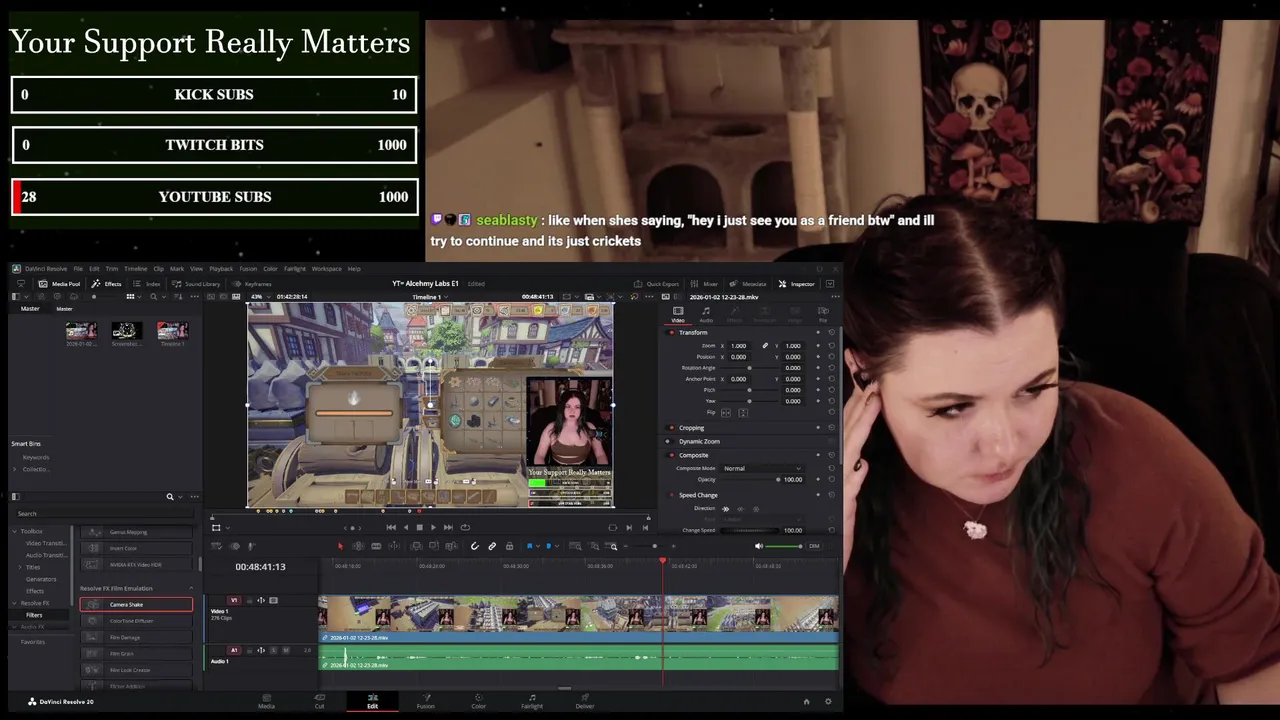1280x720 pixels.
Task: Expand the Titles category
Action: [21, 567]
